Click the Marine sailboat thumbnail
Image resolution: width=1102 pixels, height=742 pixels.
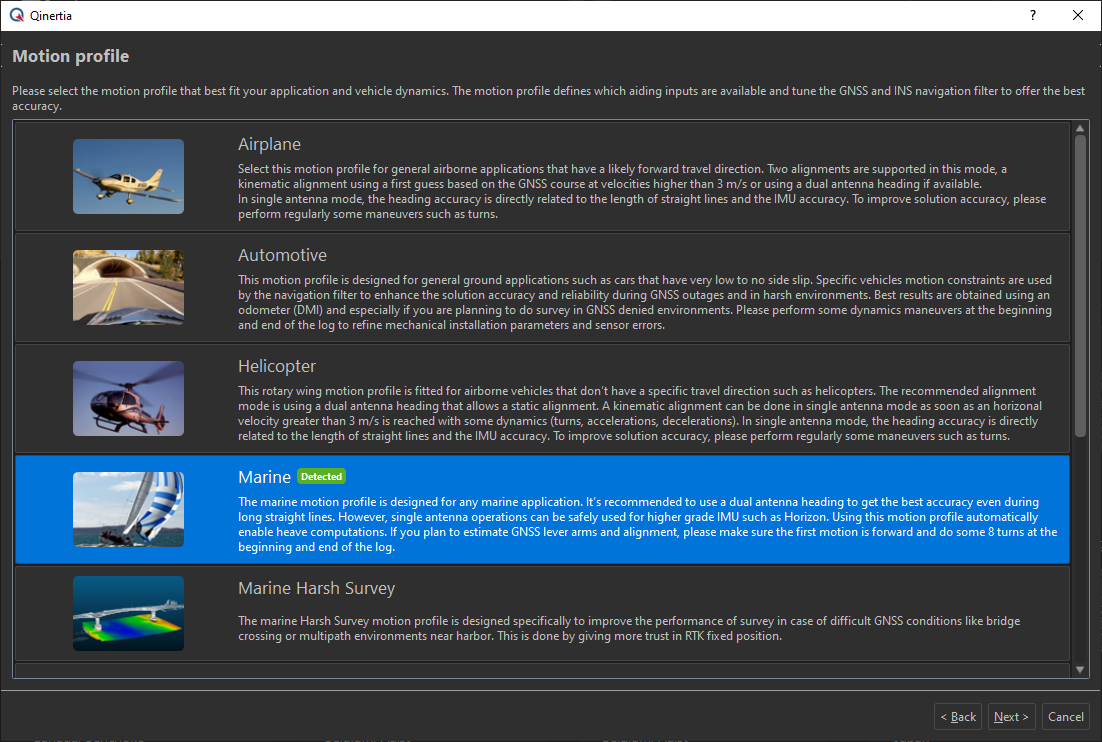tap(128, 509)
